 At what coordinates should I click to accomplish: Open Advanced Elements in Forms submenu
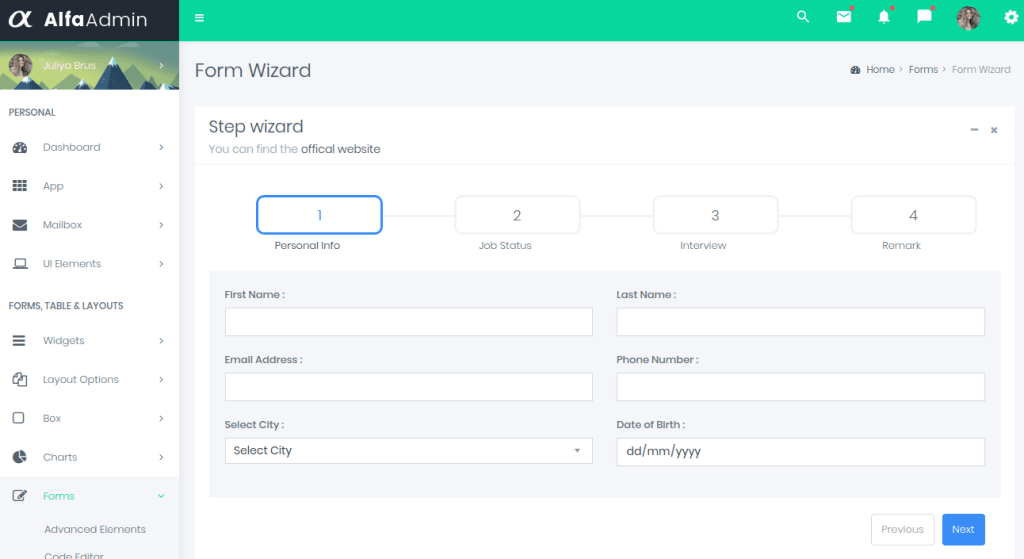coord(95,529)
